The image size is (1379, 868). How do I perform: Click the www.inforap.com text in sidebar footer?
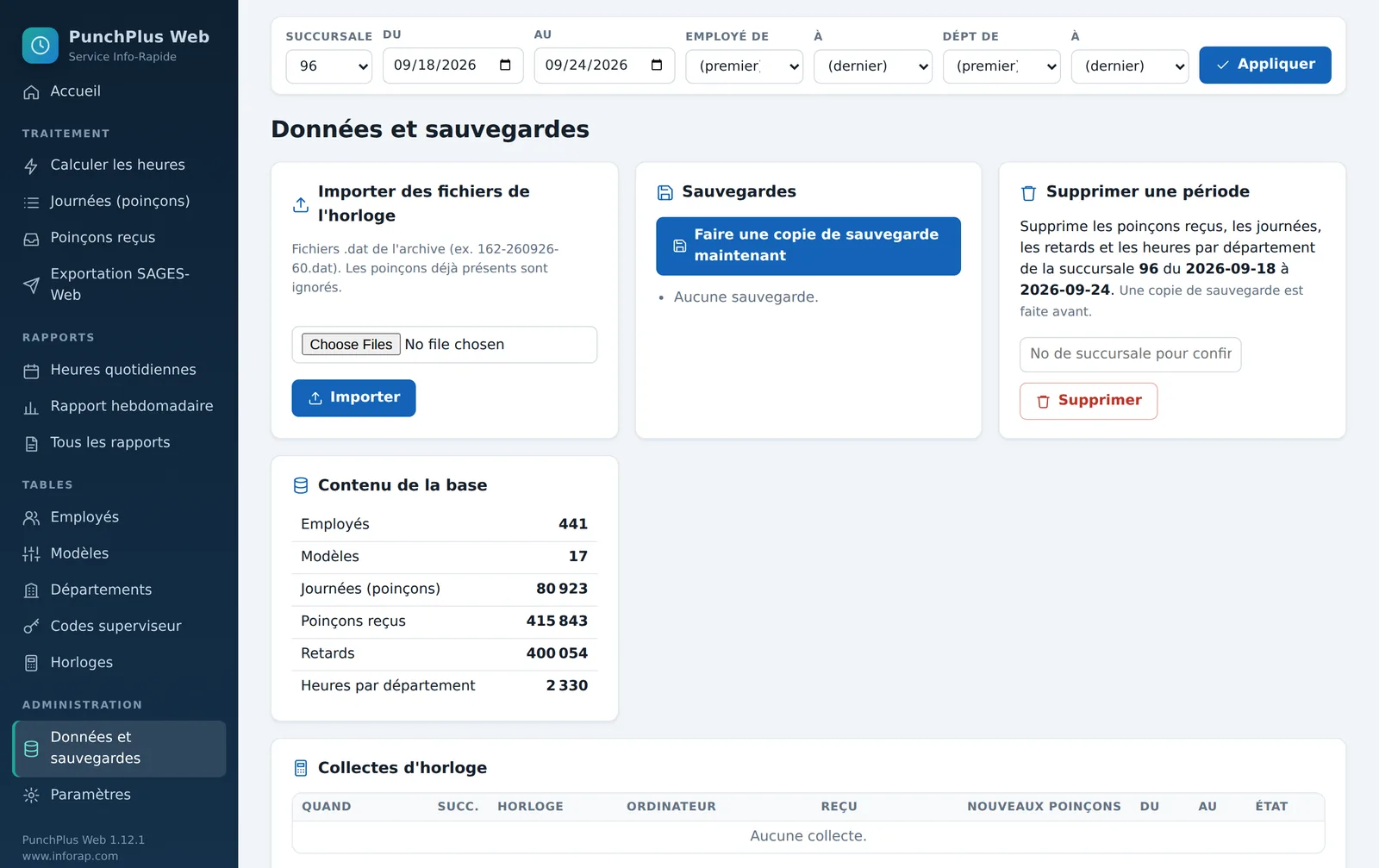point(70,856)
